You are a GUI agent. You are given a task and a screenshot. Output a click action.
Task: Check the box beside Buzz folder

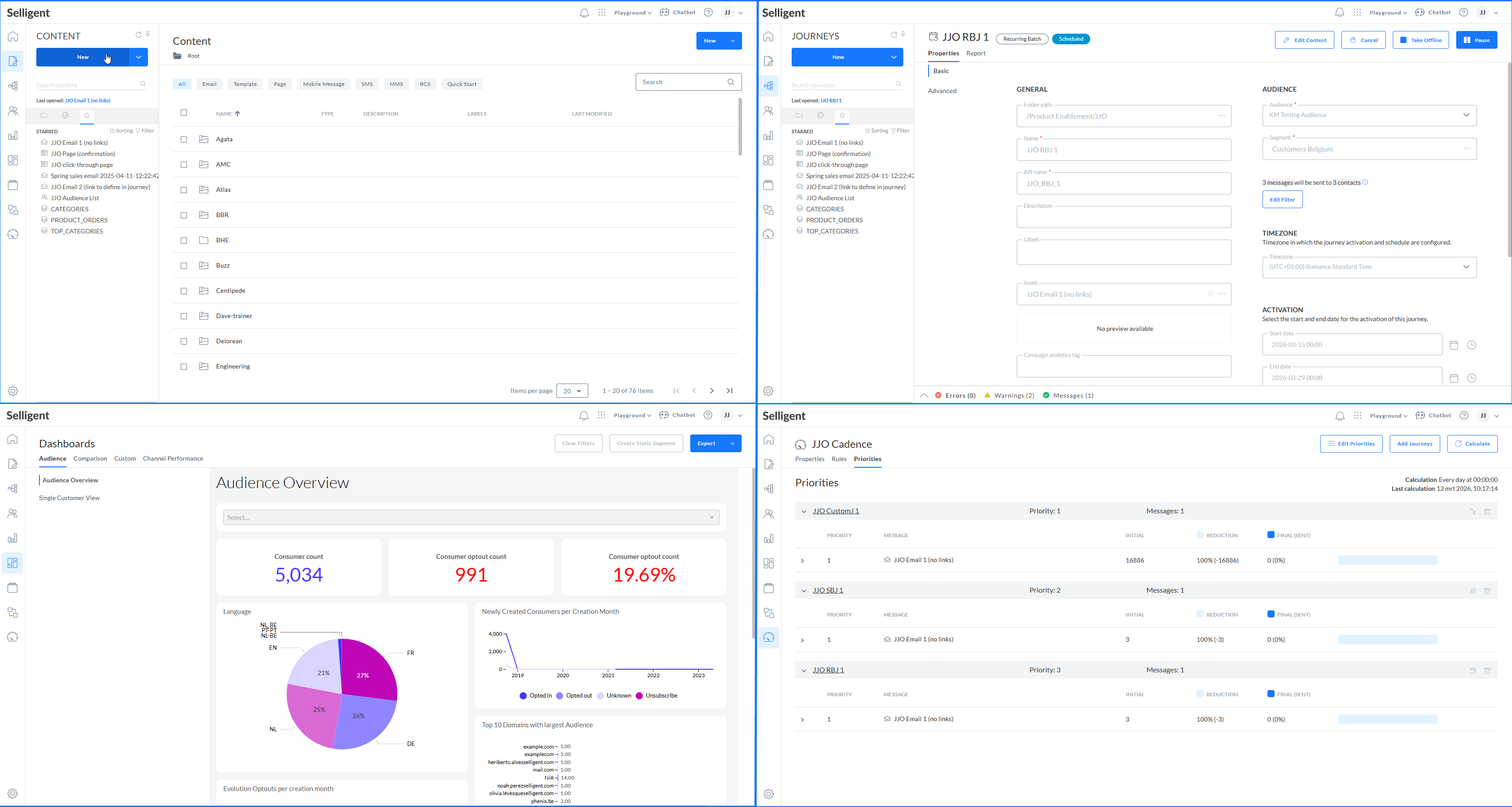pos(184,266)
